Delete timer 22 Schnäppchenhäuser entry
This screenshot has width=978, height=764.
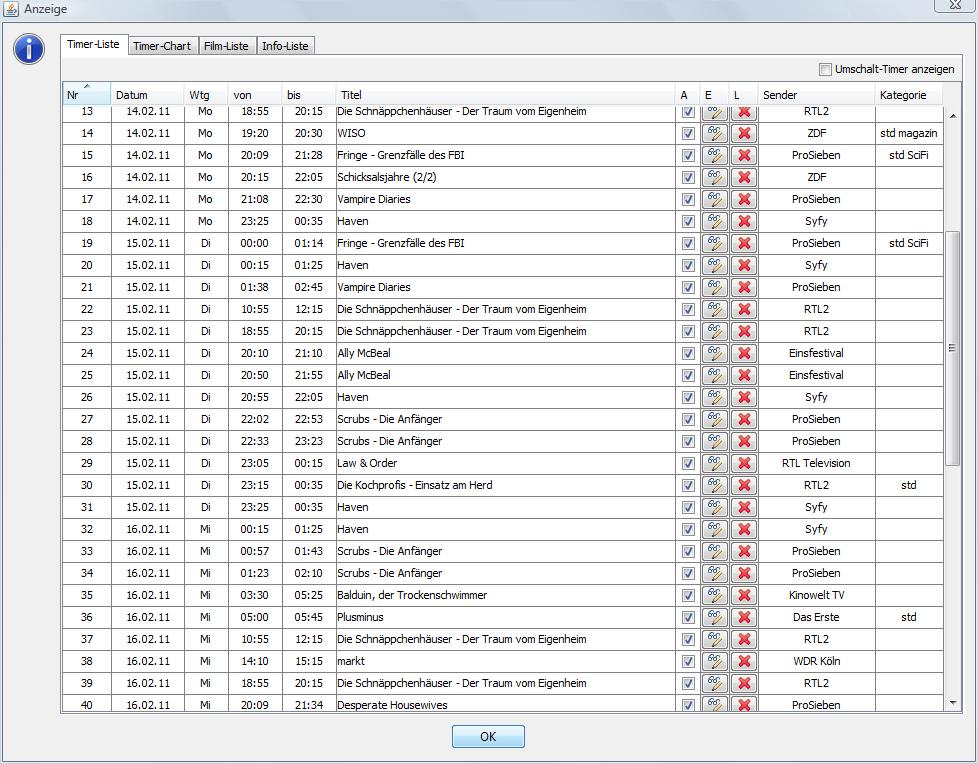743,309
